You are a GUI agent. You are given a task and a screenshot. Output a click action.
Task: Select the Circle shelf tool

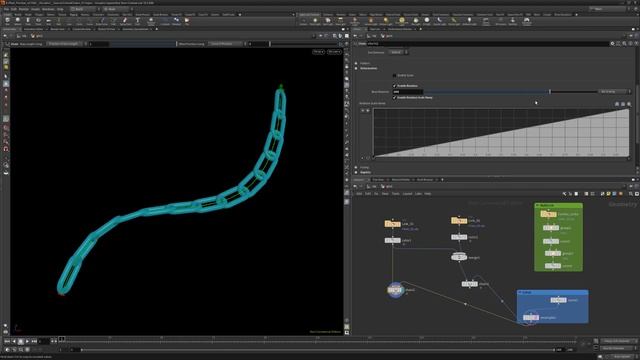[79, 21]
